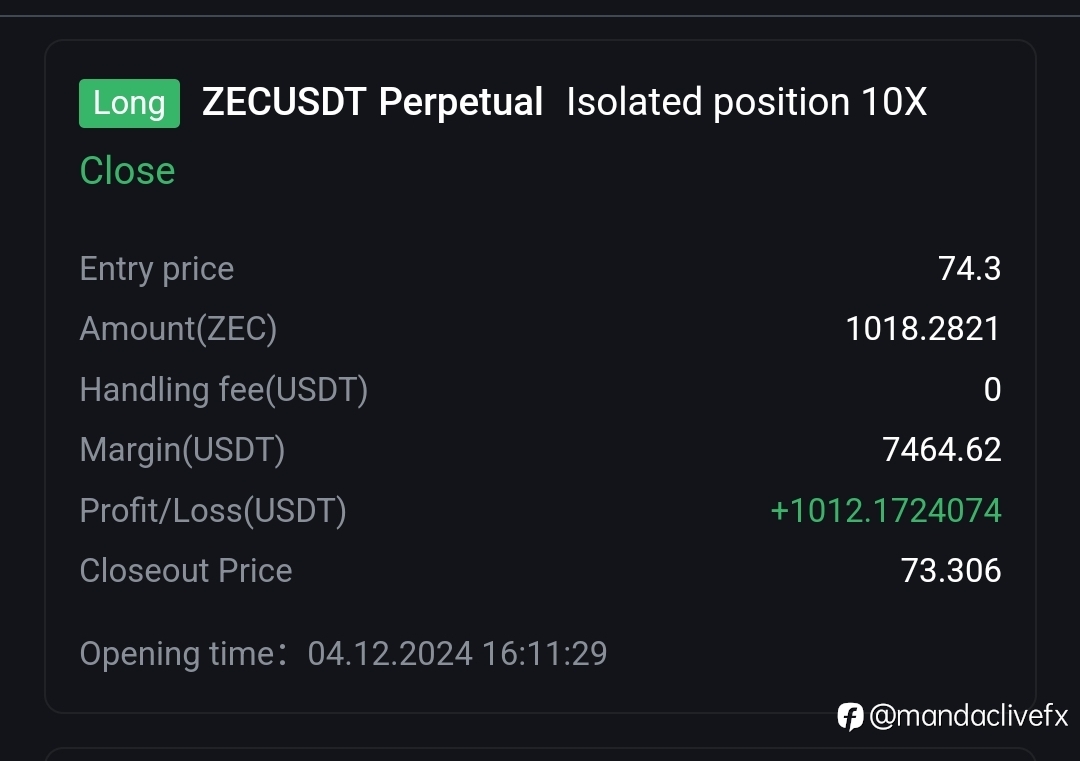Viewport: 1080px width, 761px height.
Task: Select the entry price value 74.3
Action: [x=969, y=269]
